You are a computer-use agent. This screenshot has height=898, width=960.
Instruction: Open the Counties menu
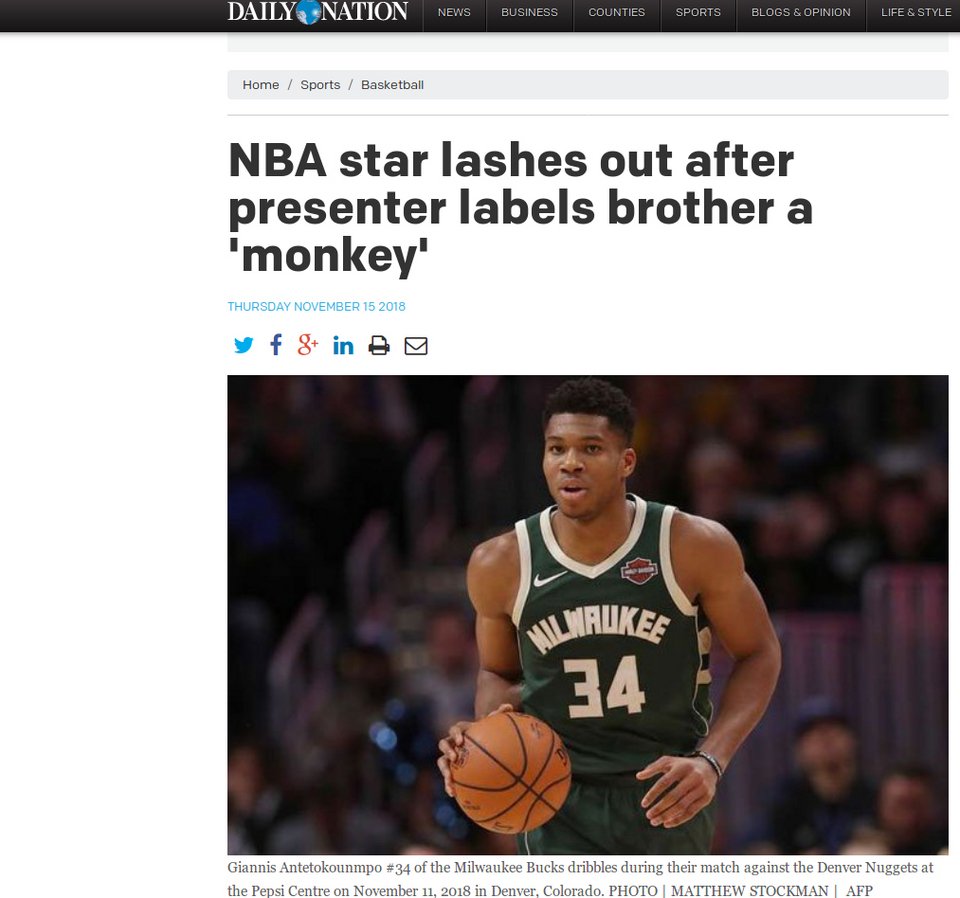click(617, 12)
